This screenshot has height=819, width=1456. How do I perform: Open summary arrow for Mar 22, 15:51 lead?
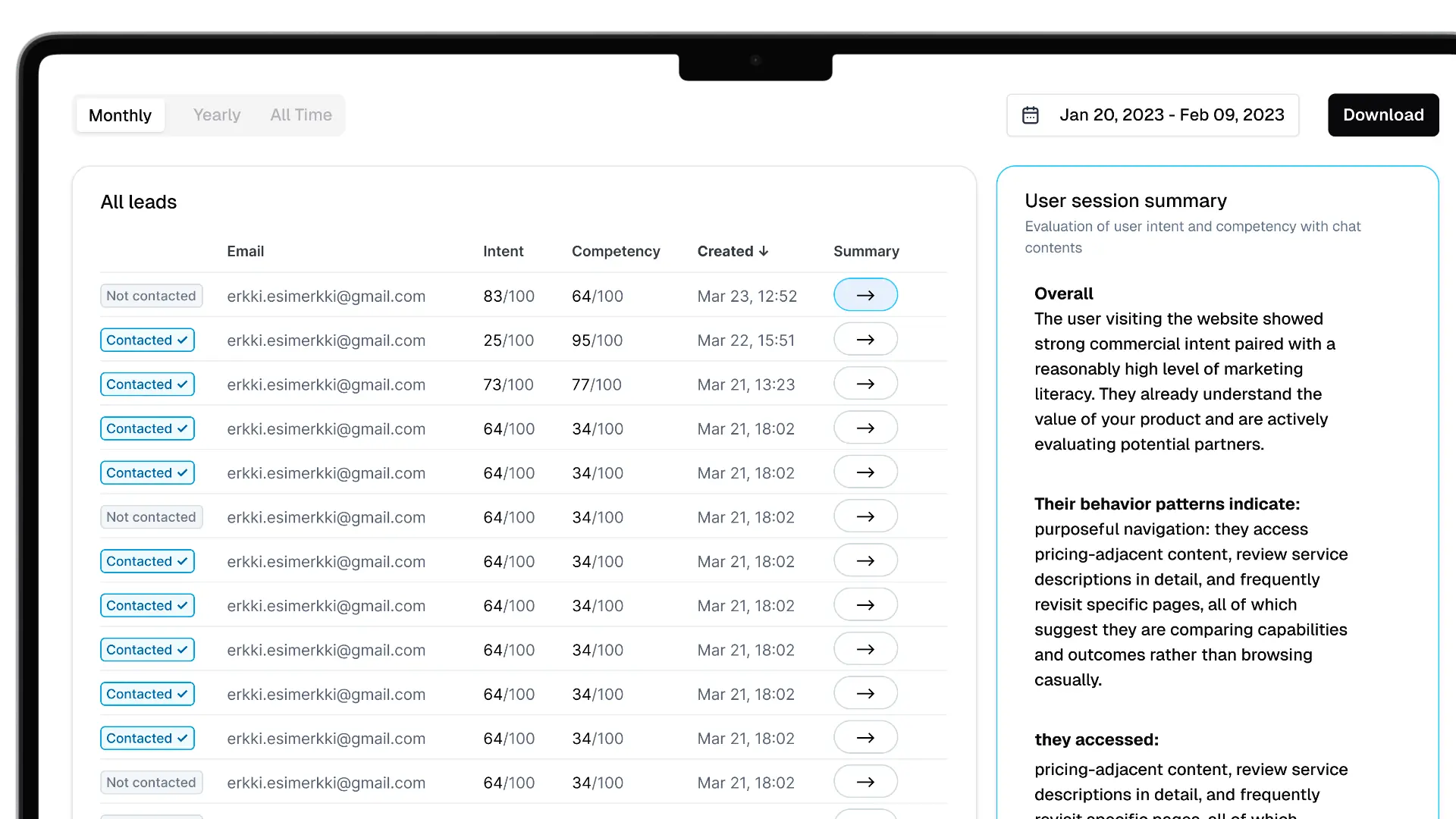(865, 339)
